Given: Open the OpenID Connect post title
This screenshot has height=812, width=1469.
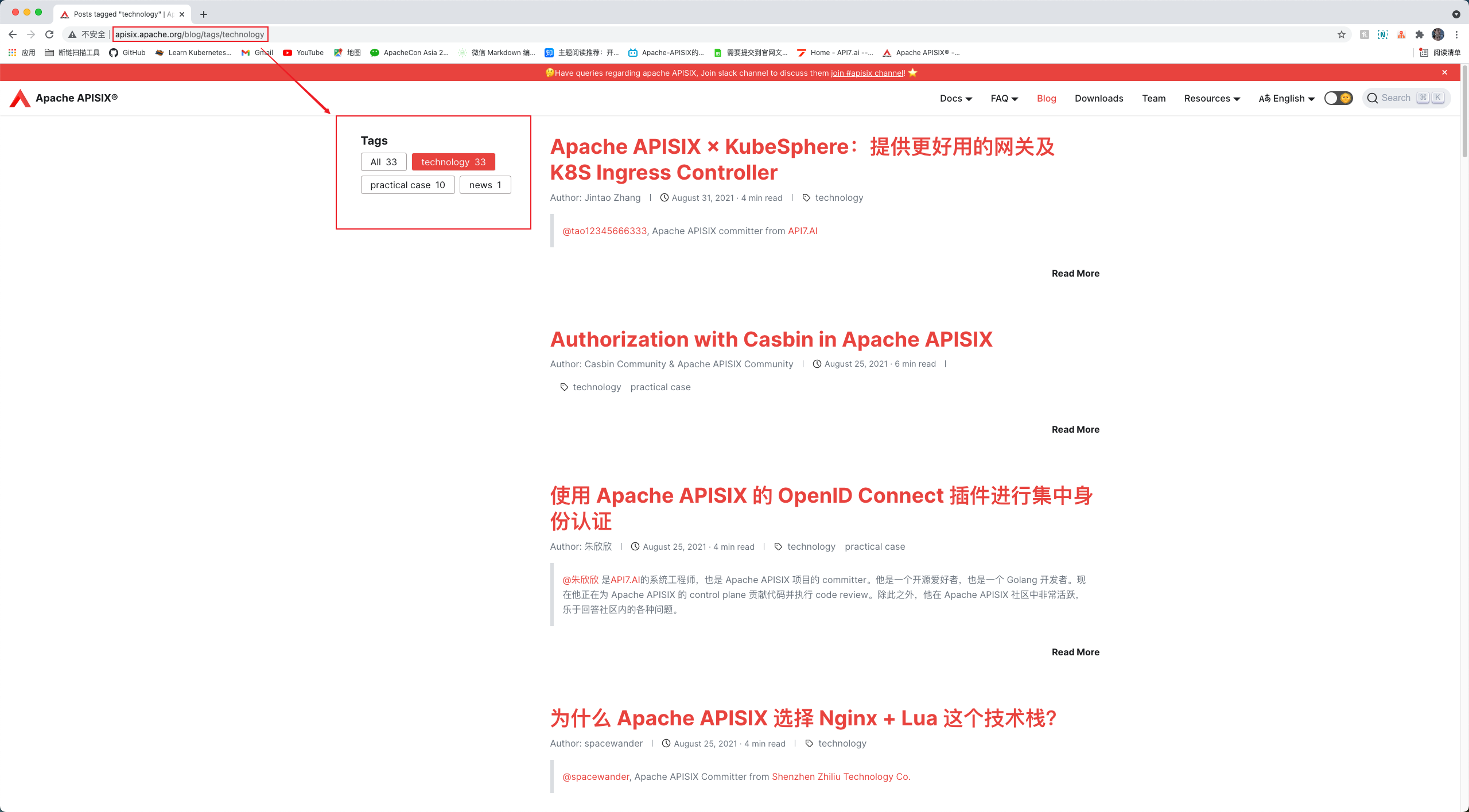Looking at the screenshot, I should [822, 508].
